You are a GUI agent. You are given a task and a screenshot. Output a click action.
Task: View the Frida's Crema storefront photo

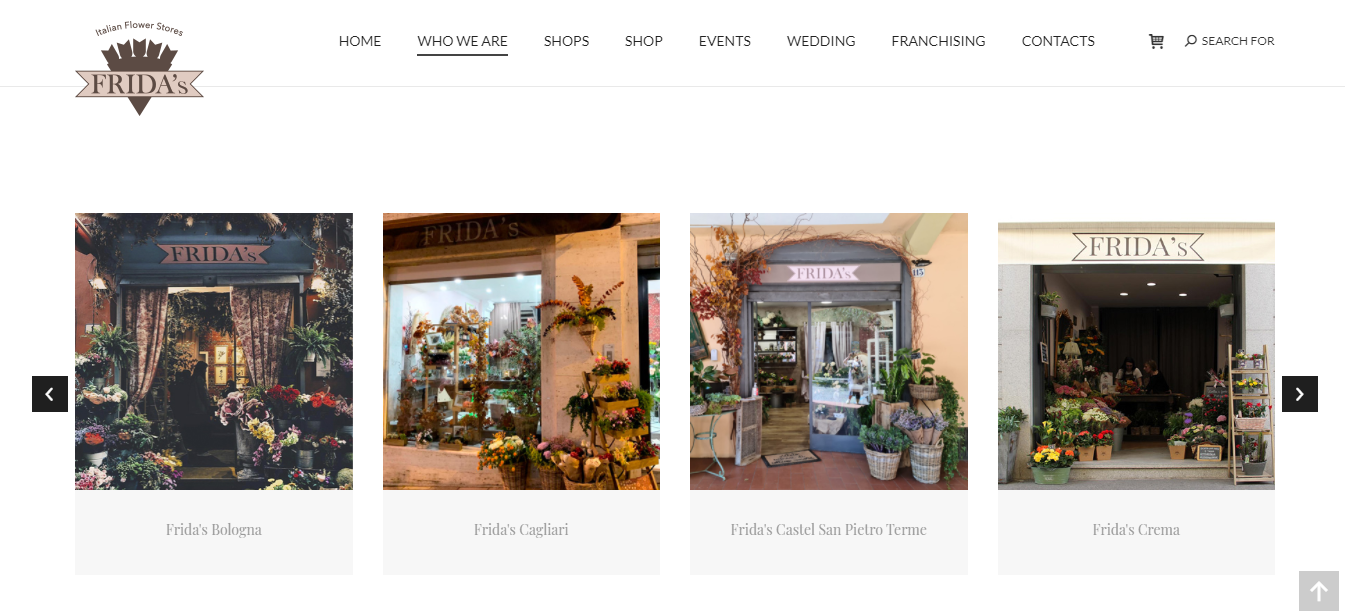[x=1136, y=351]
